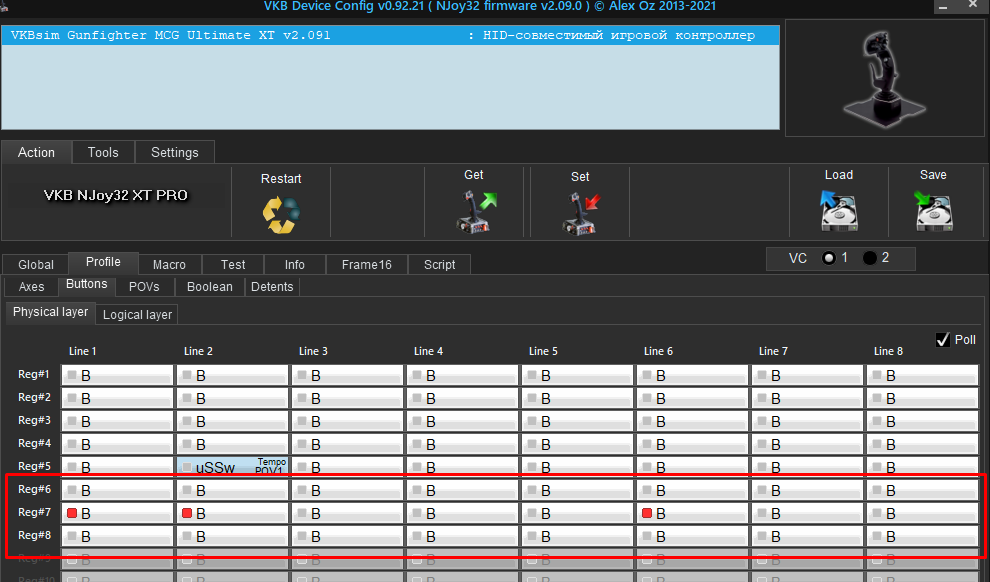Select the Physical layer tab

pyautogui.click(x=51, y=312)
